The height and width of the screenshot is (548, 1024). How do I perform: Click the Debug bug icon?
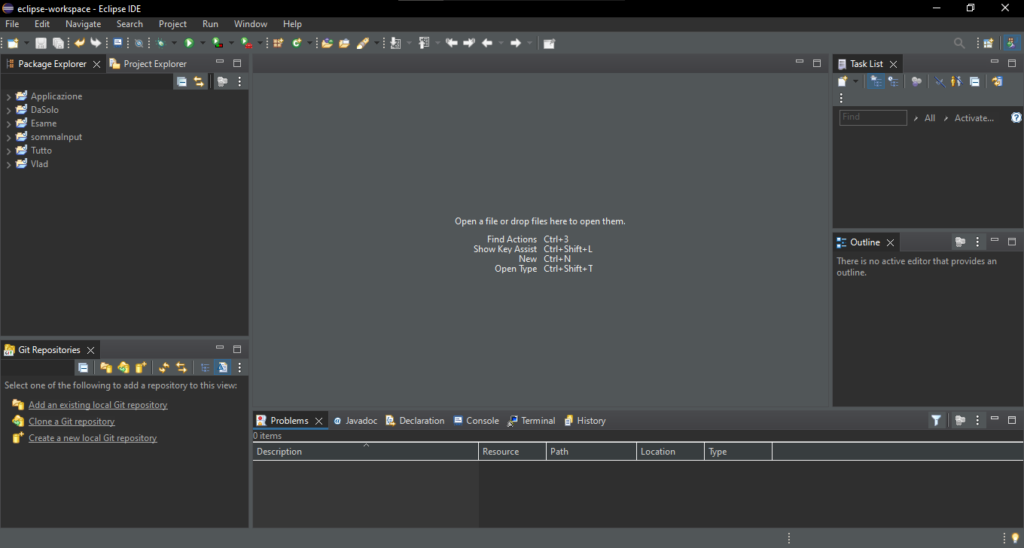(161, 43)
